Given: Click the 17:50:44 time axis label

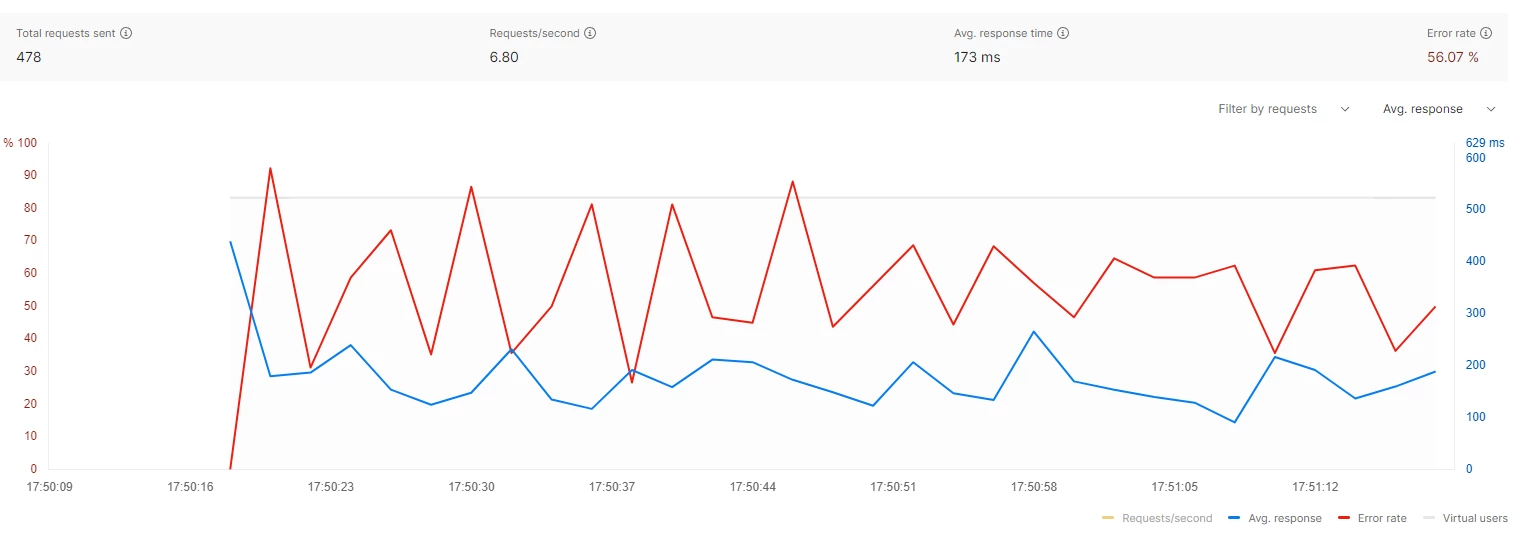Looking at the screenshot, I should click(x=753, y=487).
